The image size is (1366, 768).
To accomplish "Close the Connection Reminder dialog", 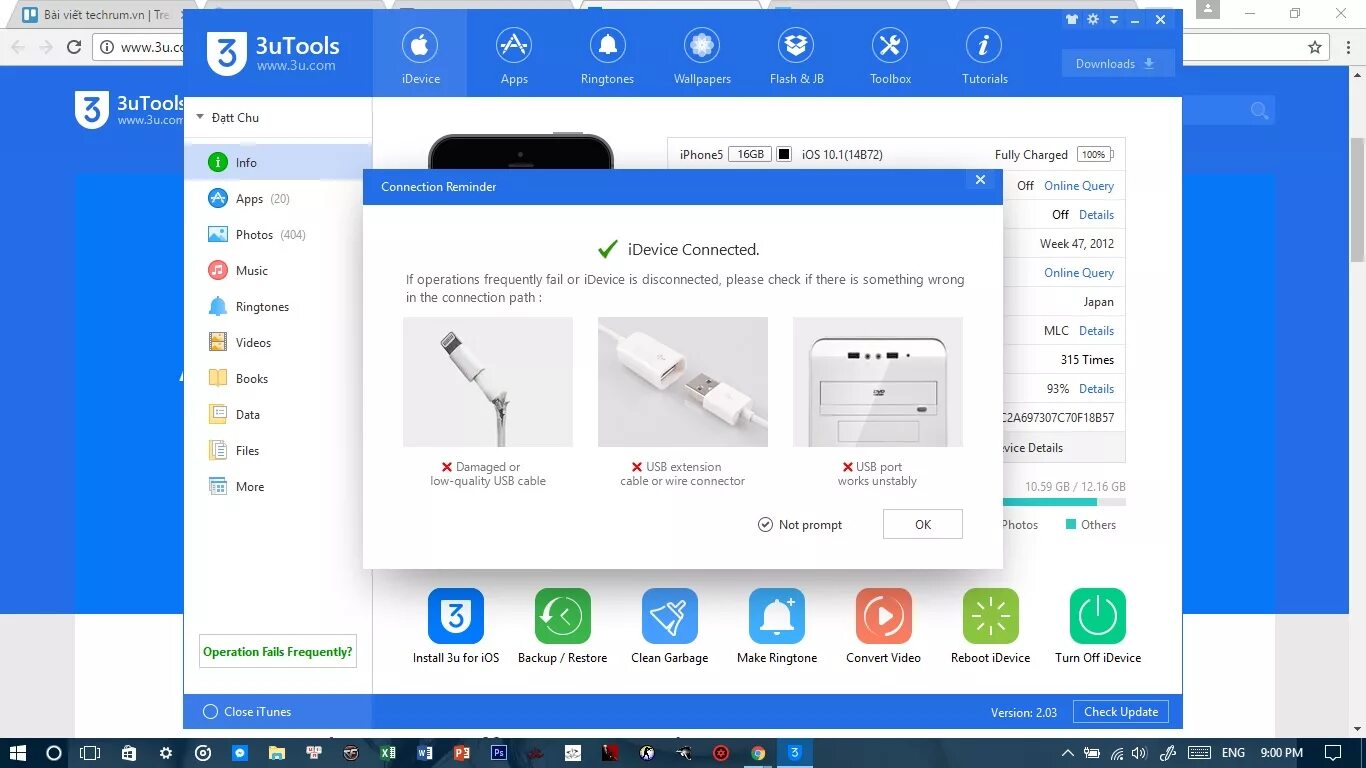I will point(980,180).
